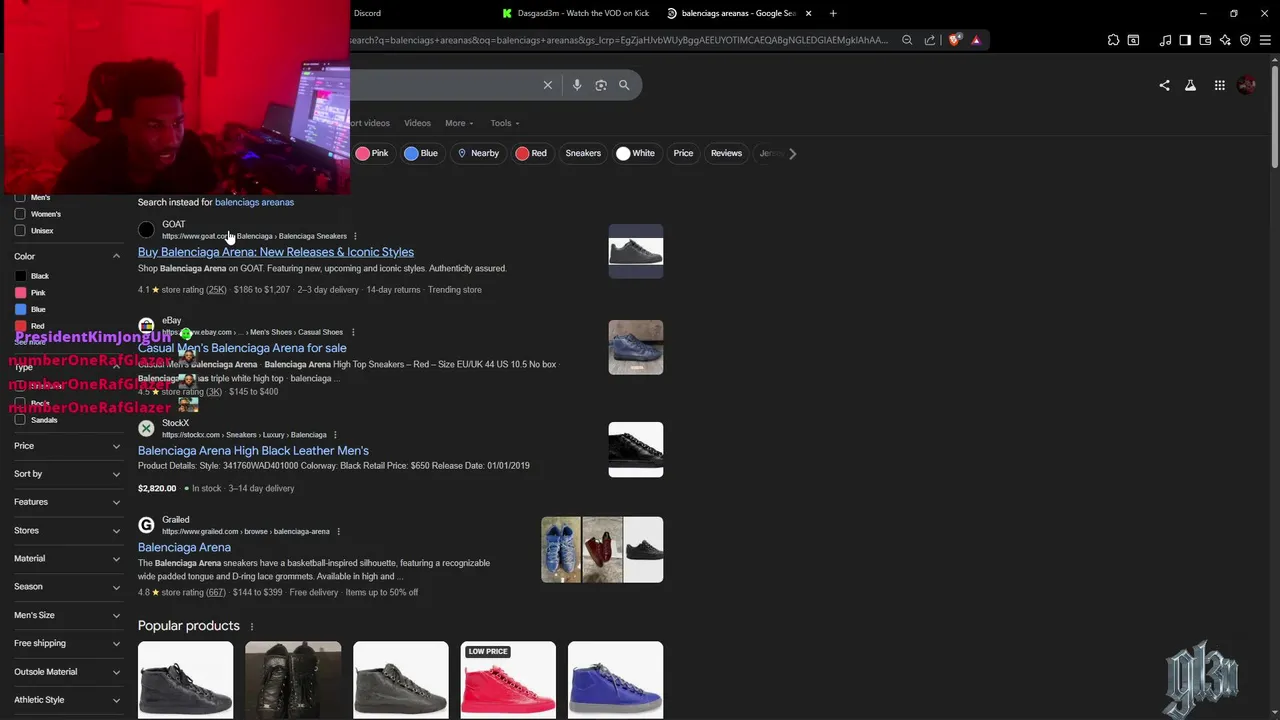Choose the Black color swatch in sidebar
Image resolution: width=1280 pixels, height=720 pixels.
tap(21, 276)
